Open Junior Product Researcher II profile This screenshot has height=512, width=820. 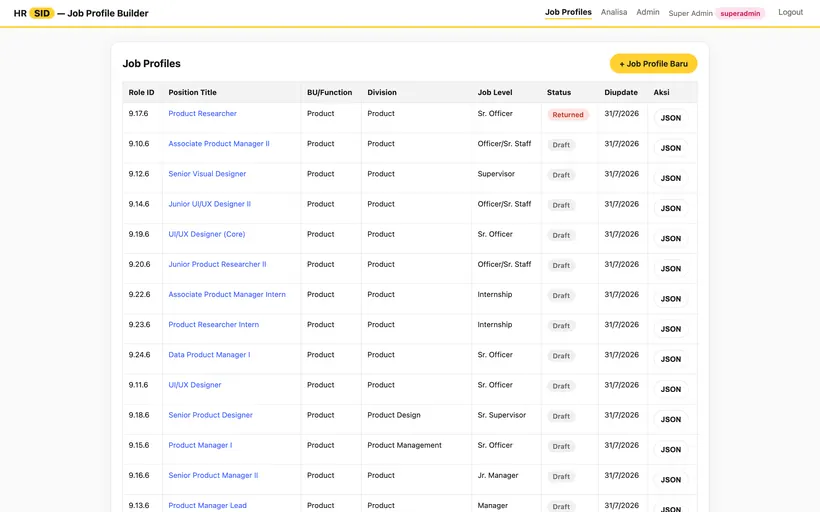coord(217,264)
